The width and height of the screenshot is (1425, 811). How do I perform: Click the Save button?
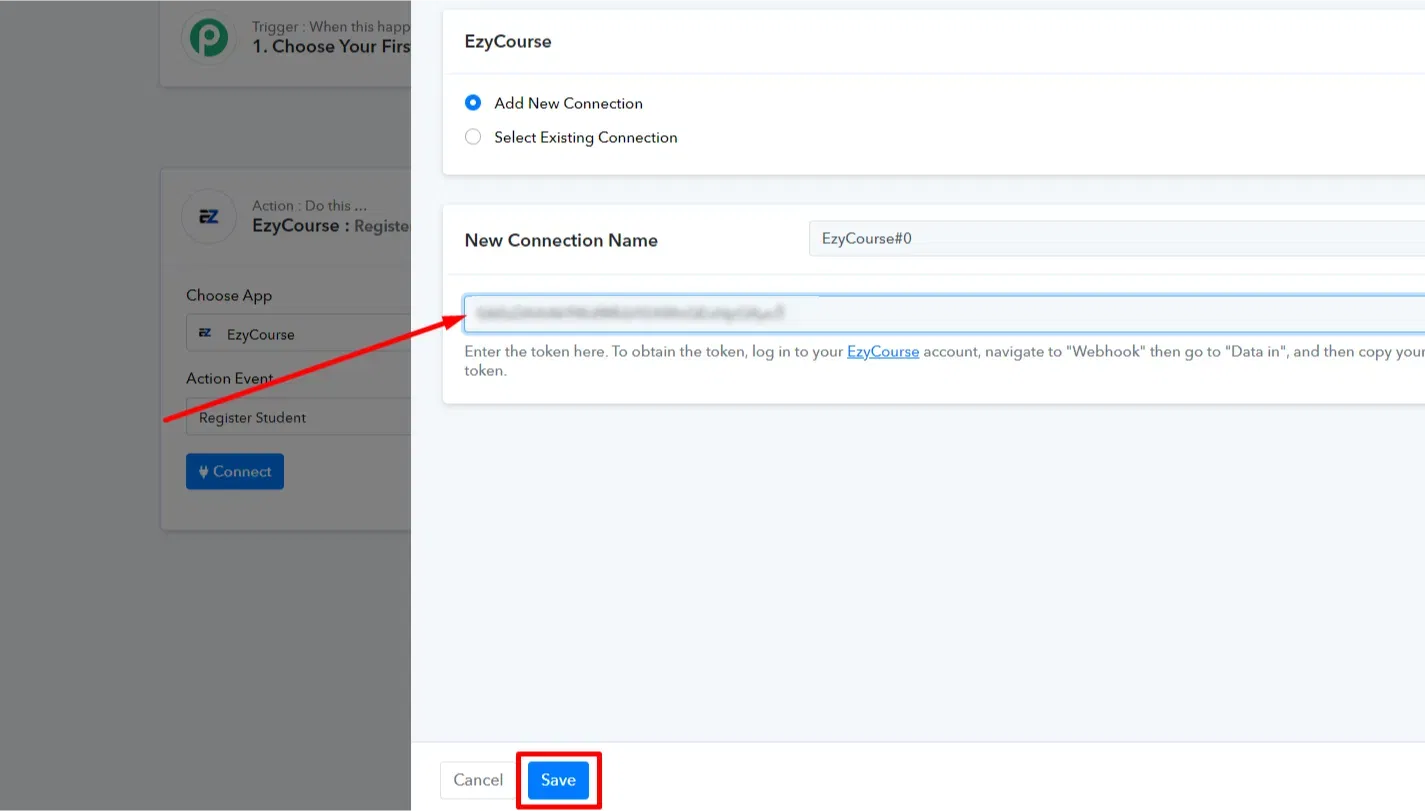pyautogui.click(x=558, y=780)
